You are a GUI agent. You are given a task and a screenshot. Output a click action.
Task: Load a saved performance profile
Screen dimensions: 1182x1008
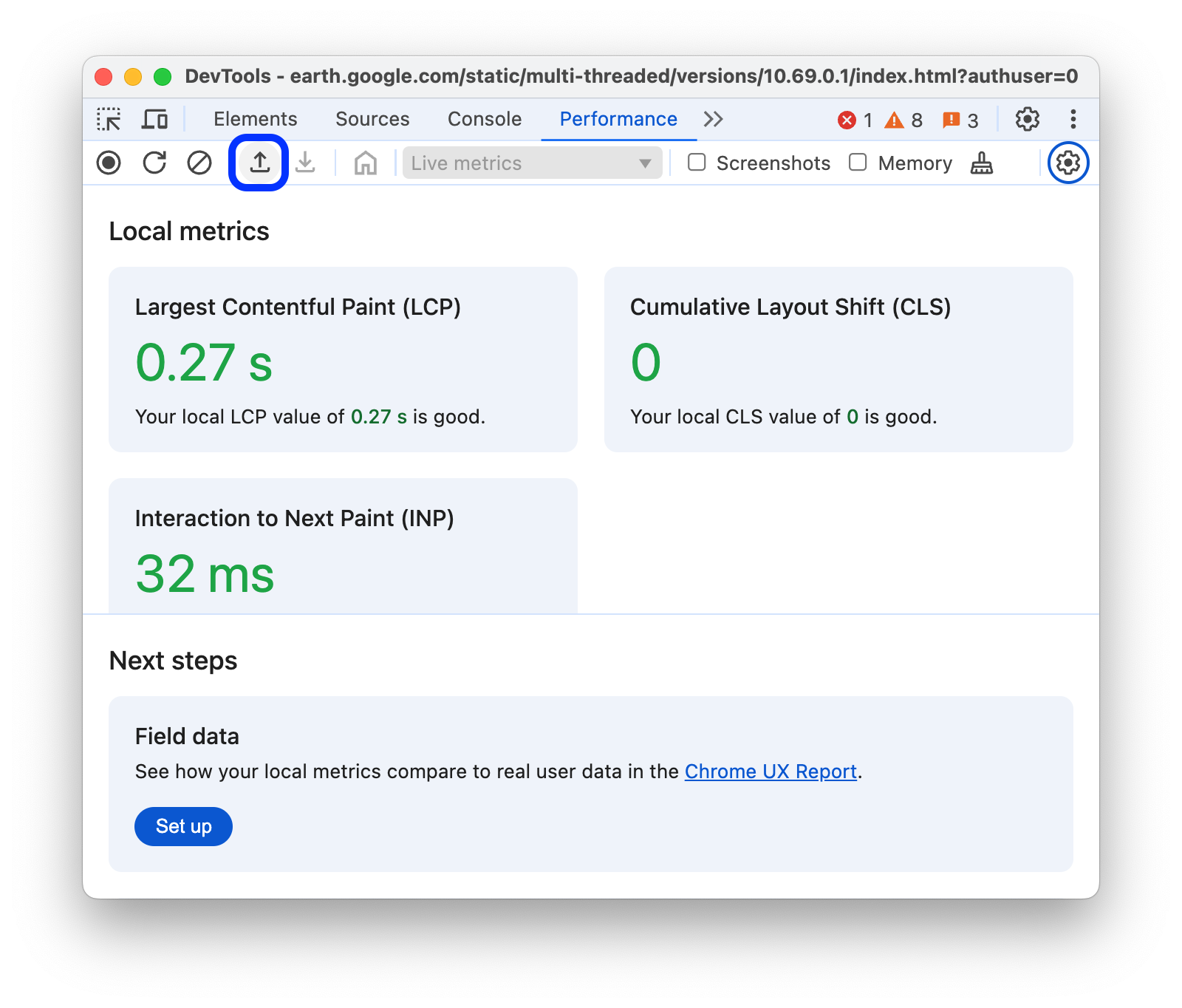259,163
